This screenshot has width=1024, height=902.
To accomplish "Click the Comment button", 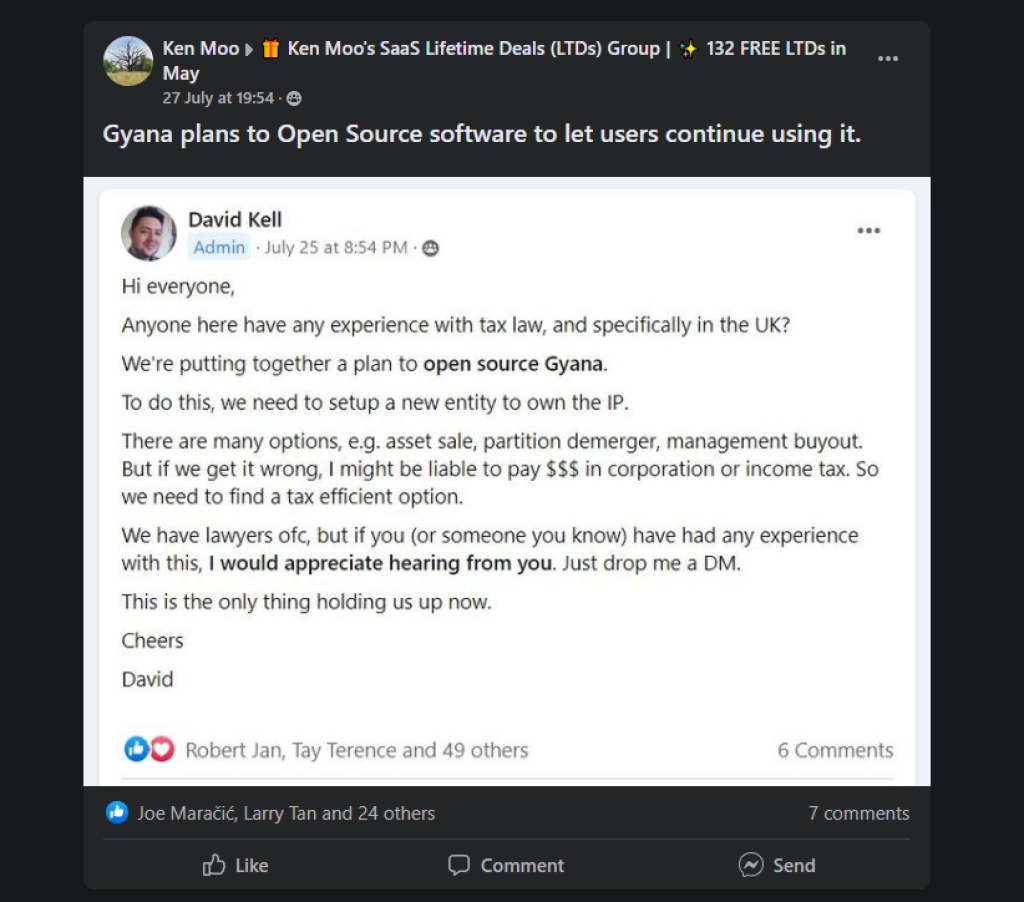I will pyautogui.click(x=506, y=865).
